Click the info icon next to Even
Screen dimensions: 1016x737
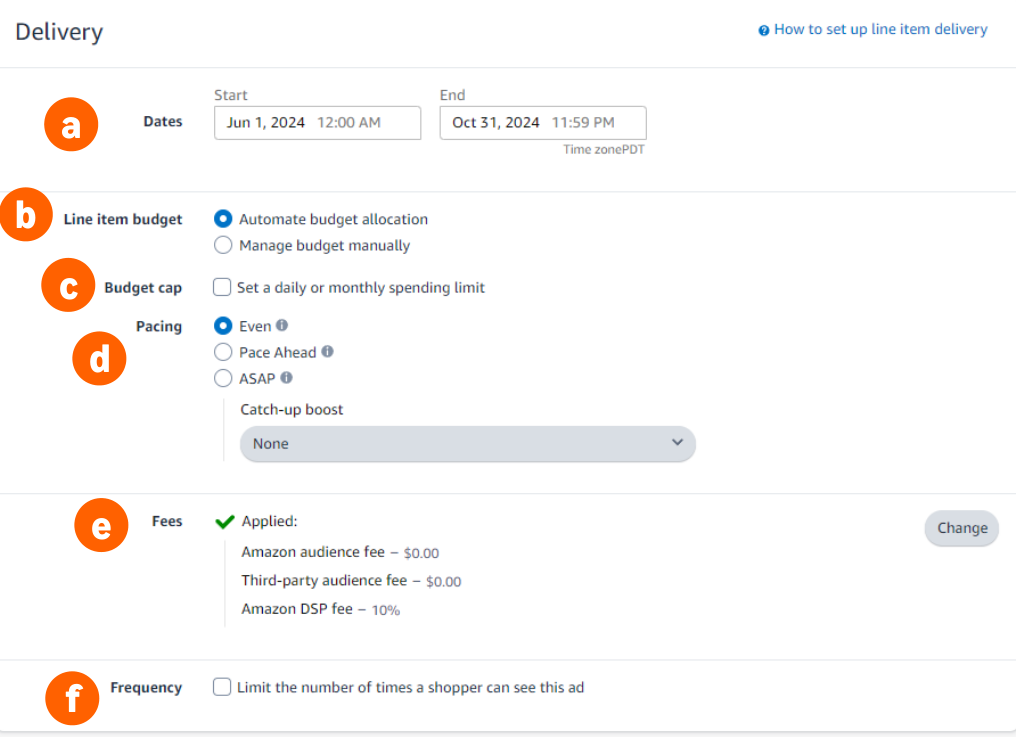tap(282, 325)
